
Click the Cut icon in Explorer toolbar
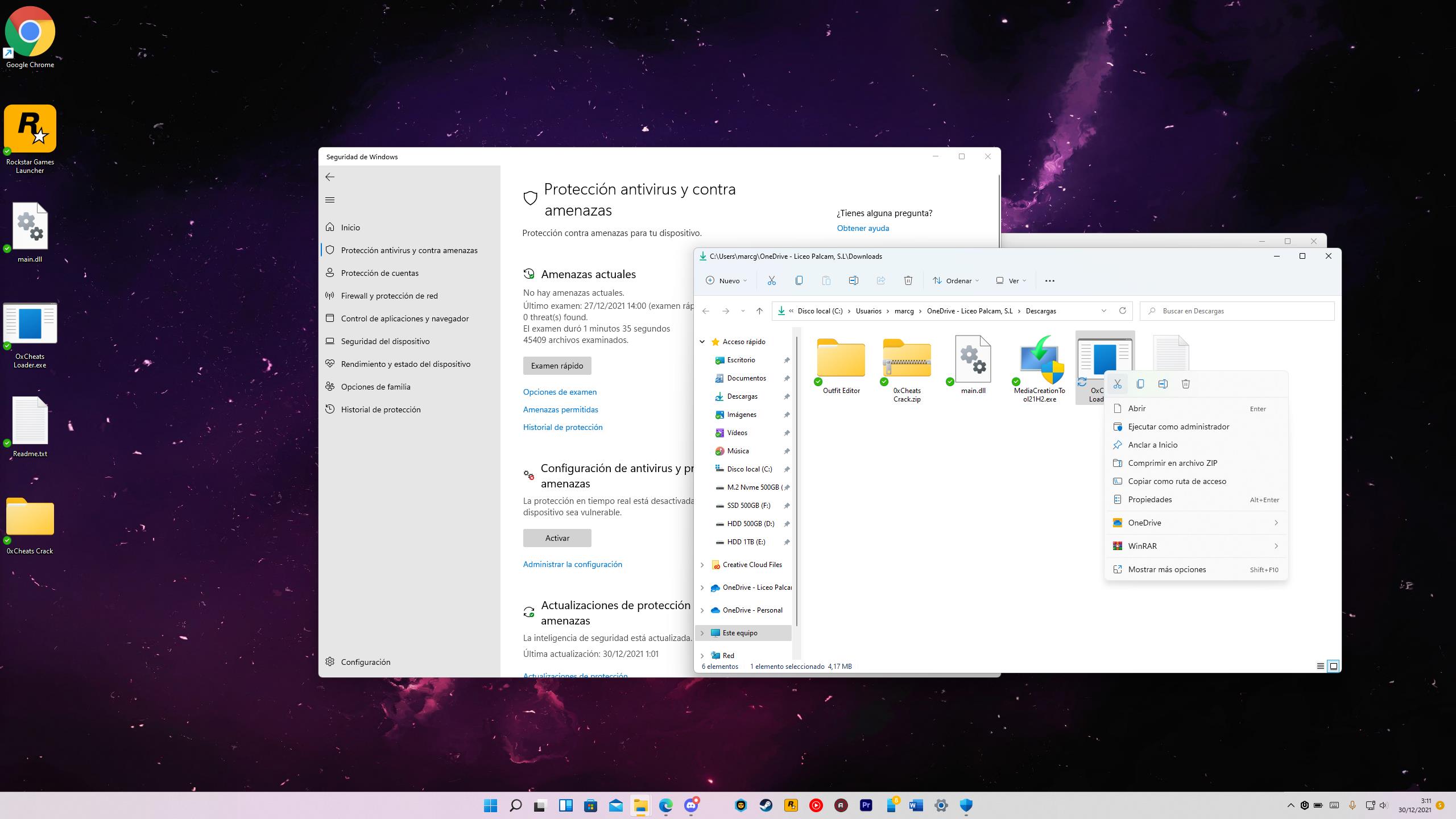tap(771, 280)
